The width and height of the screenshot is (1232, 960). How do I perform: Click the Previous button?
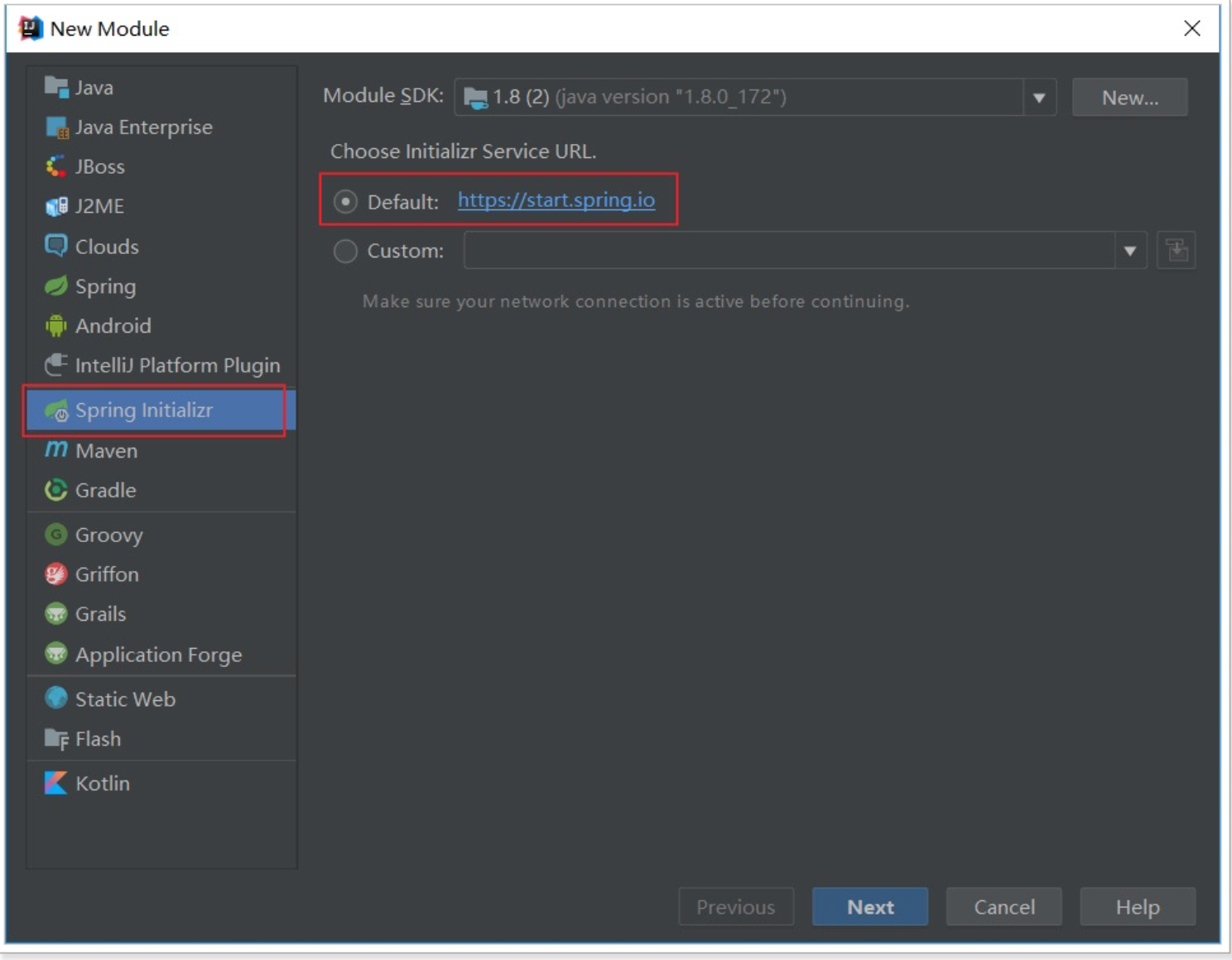pos(736,907)
